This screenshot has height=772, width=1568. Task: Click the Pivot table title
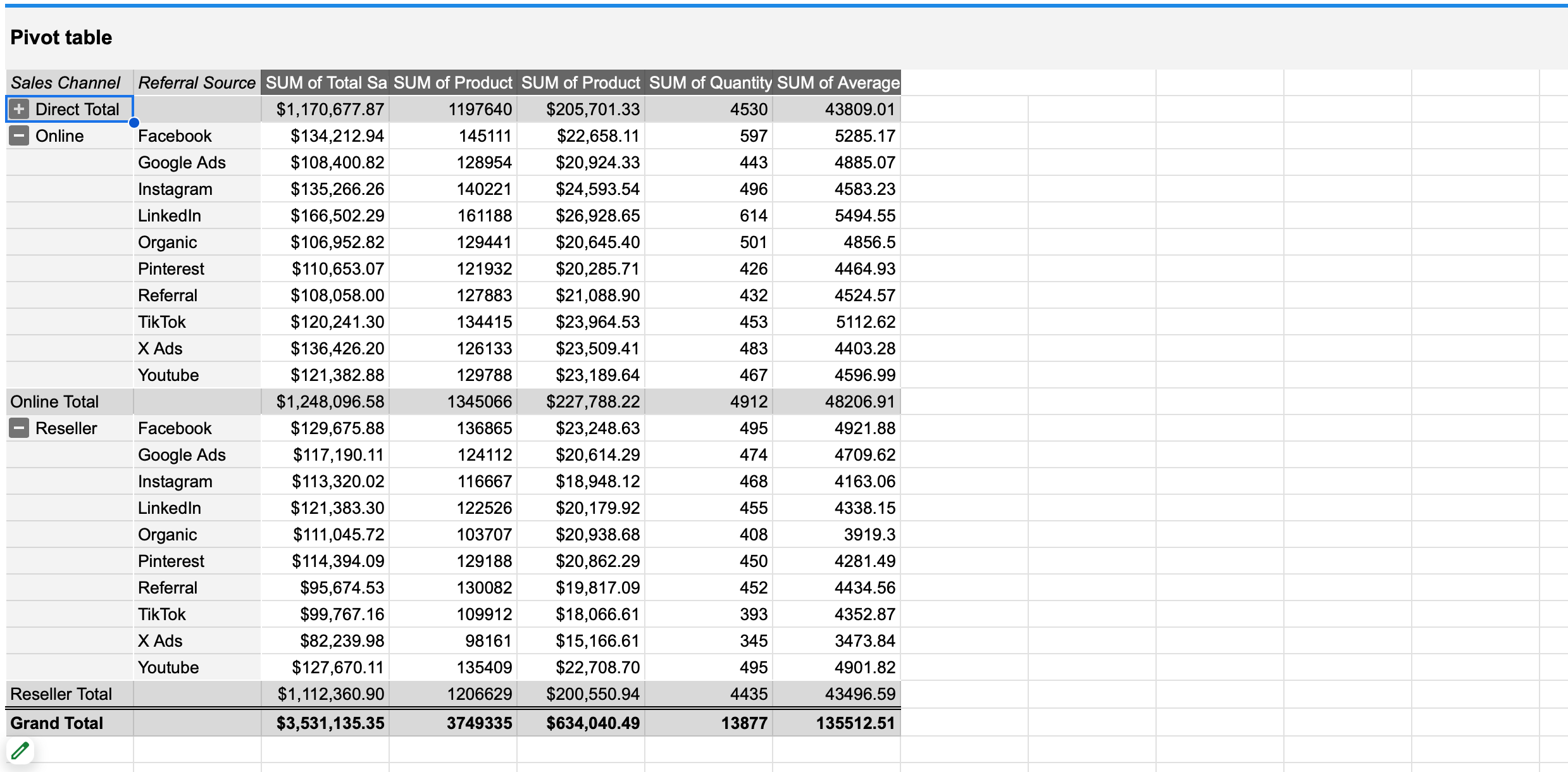point(61,37)
